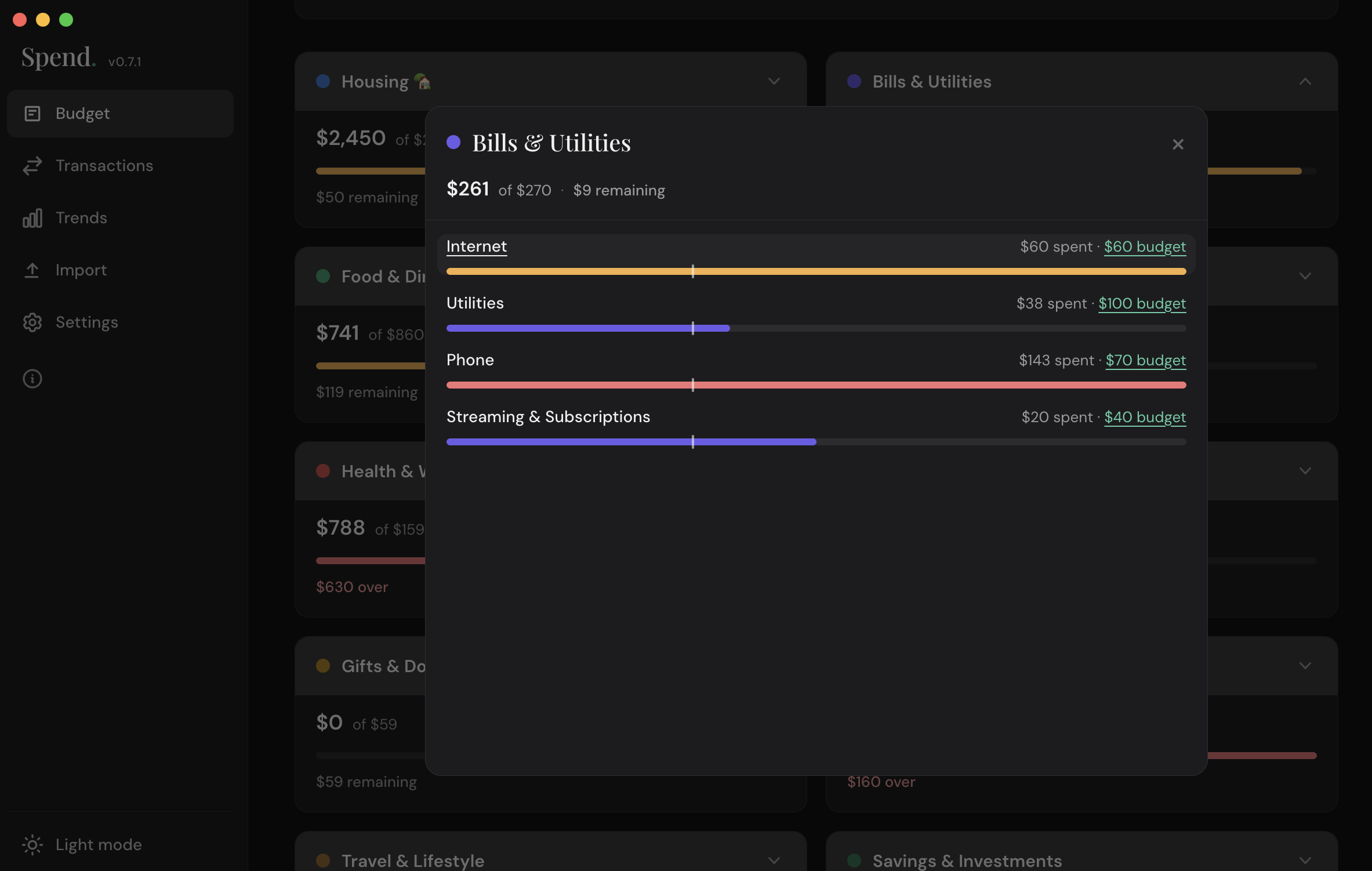Go to the Budget page
The width and height of the screenshot is (1372, 871).
point(120,114)
